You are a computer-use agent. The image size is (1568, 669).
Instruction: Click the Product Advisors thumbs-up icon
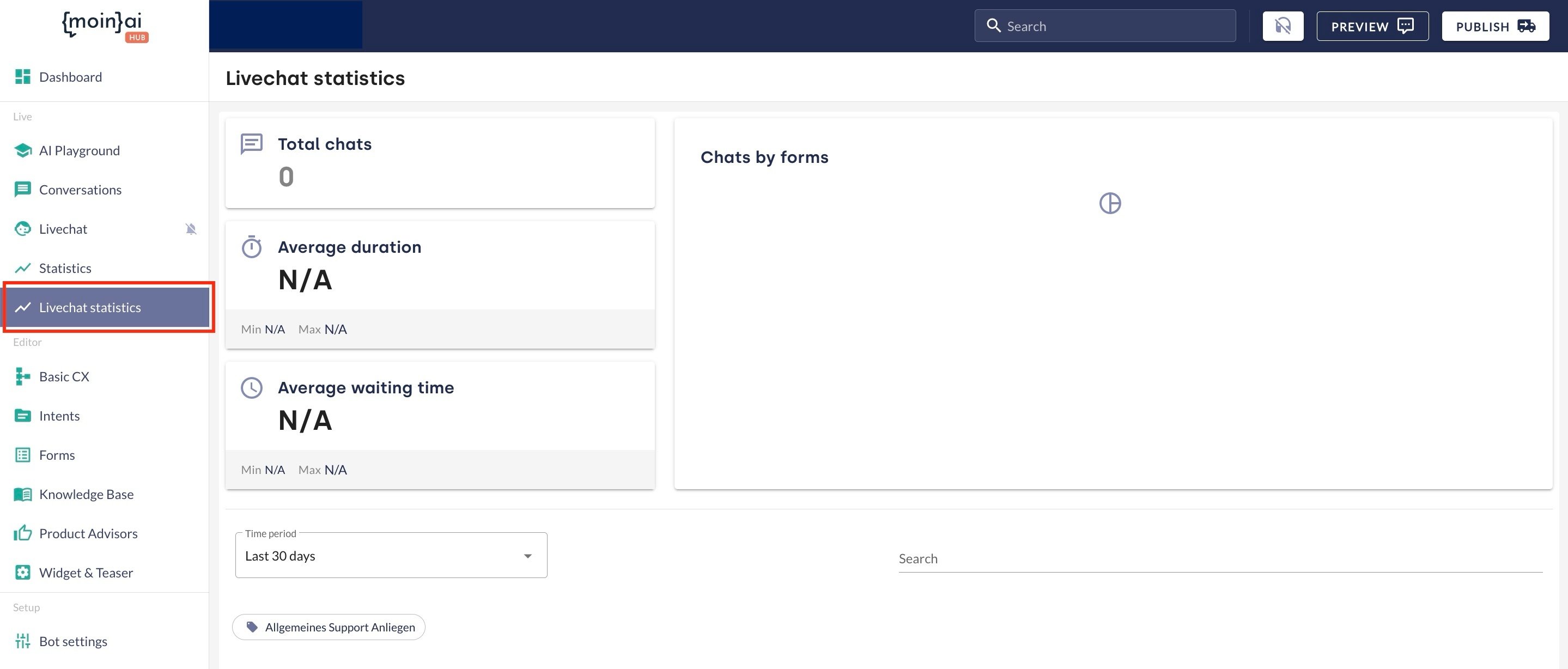pos(22,533)
